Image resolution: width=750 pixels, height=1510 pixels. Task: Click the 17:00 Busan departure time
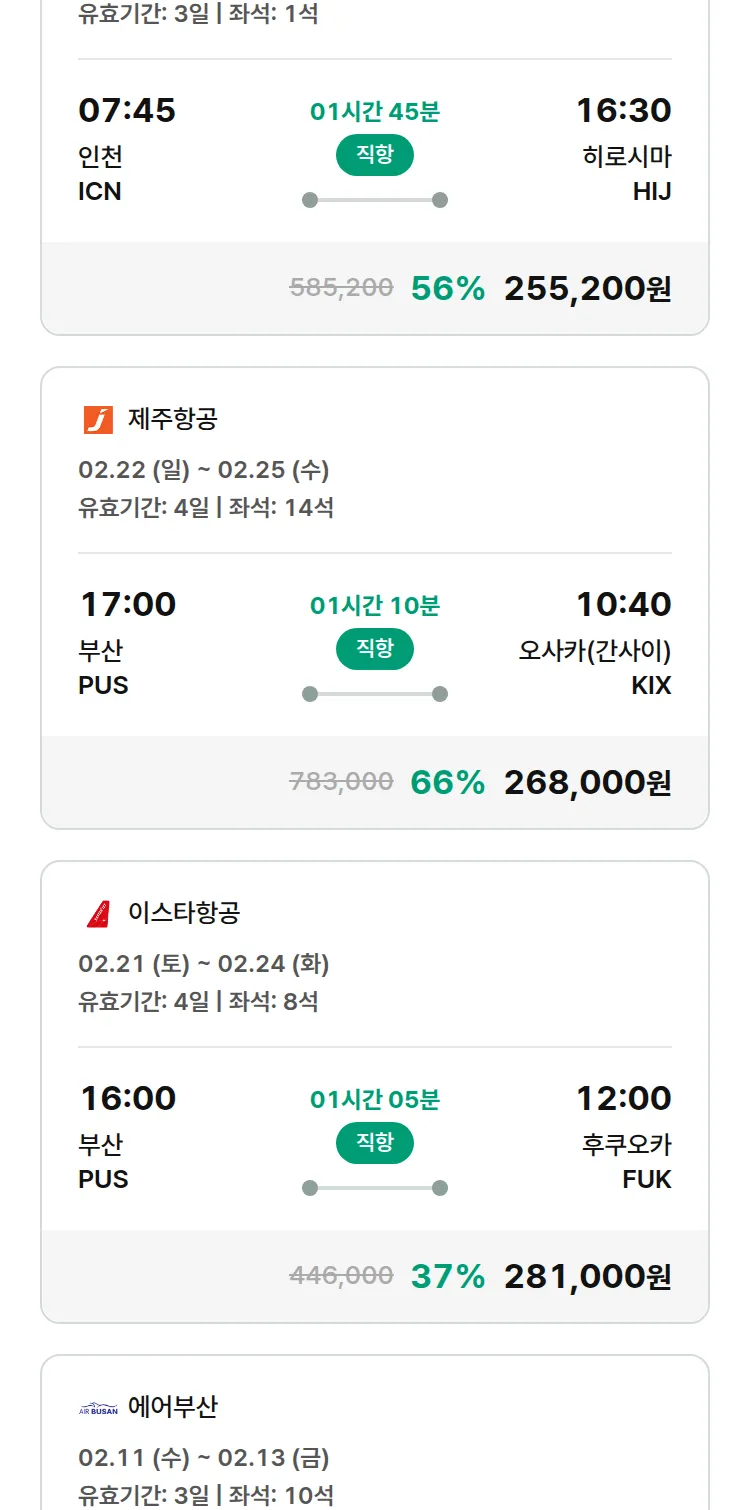pyautogui.click(x=128, y=604)
